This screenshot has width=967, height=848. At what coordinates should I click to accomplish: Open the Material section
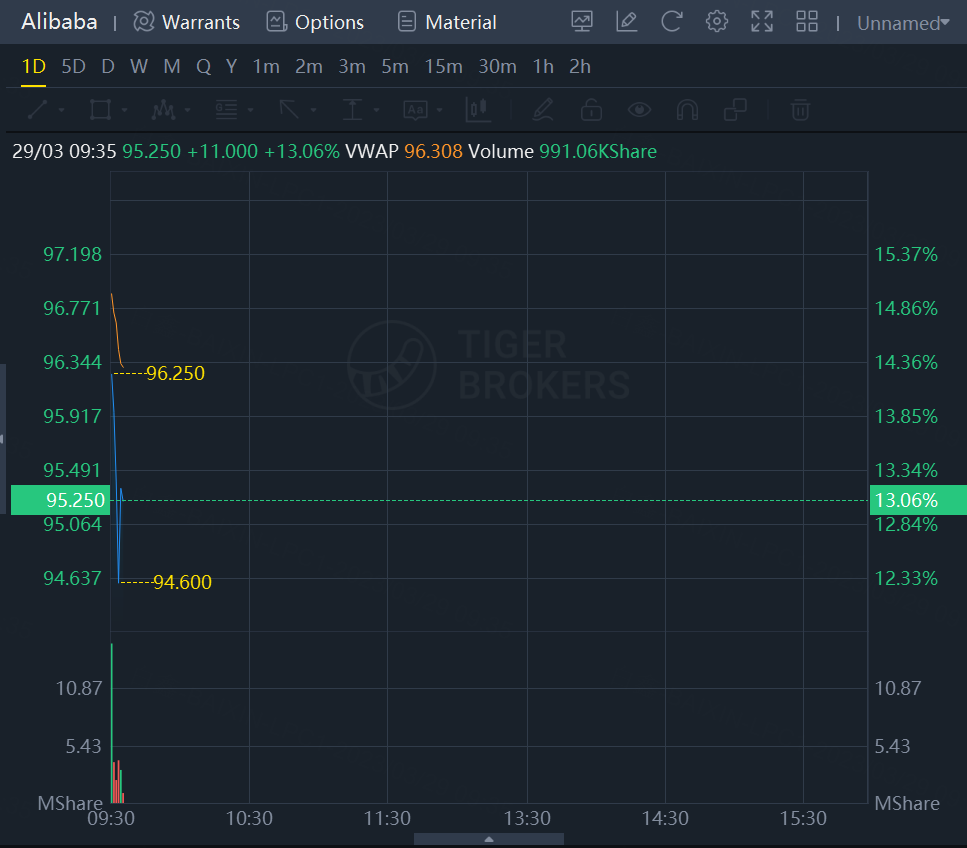461,22
